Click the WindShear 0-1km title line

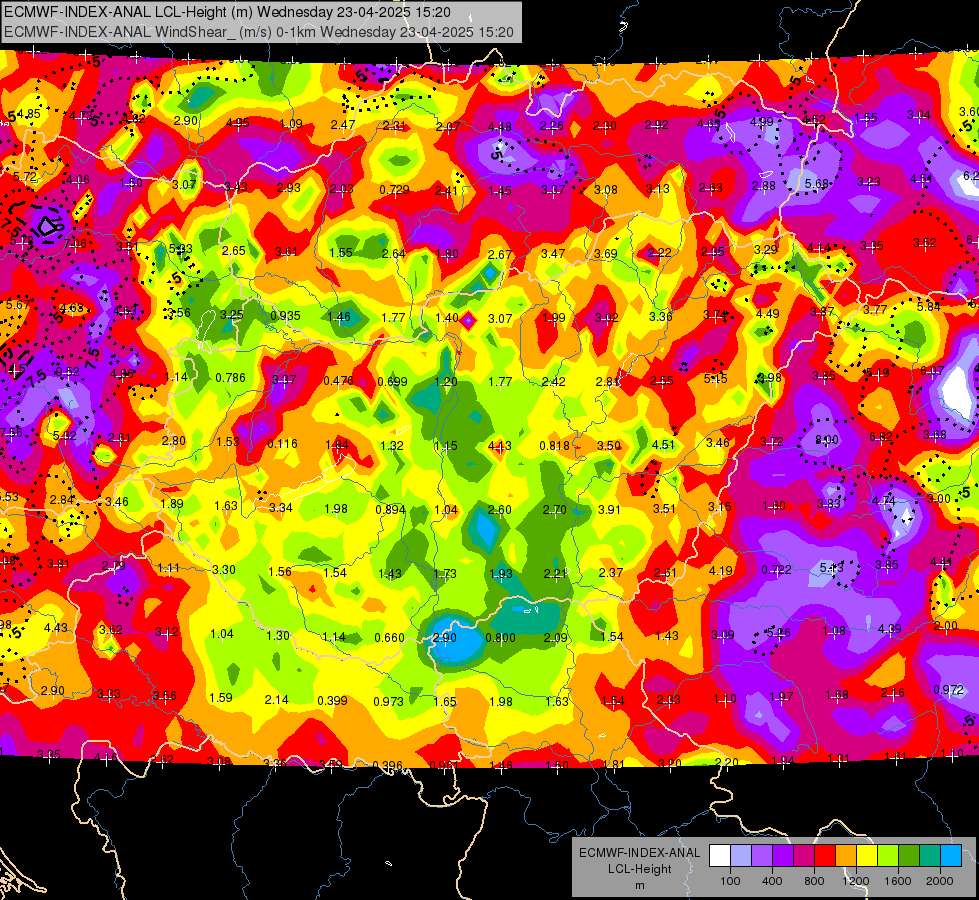(258, 32)
